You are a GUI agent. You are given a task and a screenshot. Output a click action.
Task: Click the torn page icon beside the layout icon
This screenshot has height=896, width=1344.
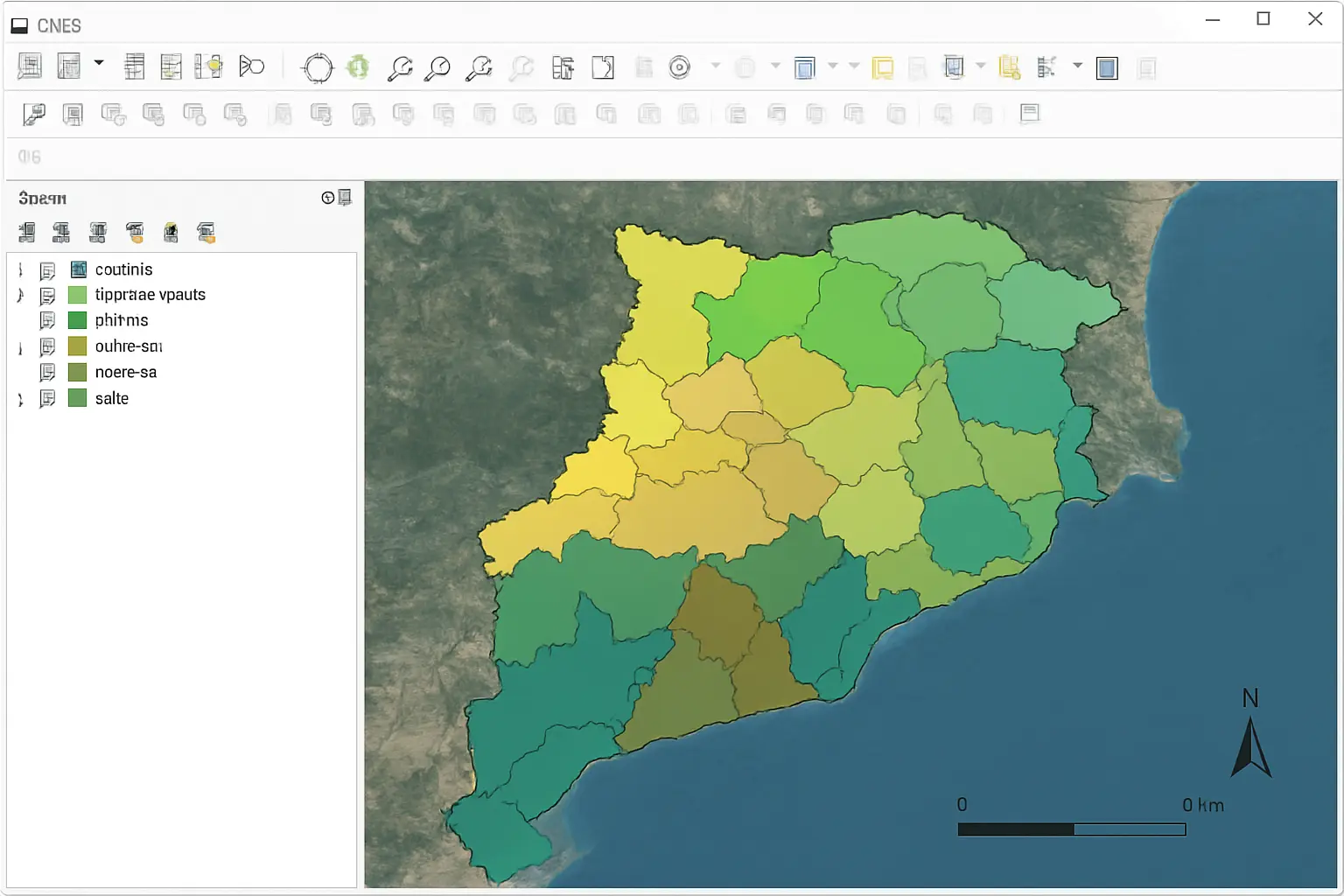[603, 67]
